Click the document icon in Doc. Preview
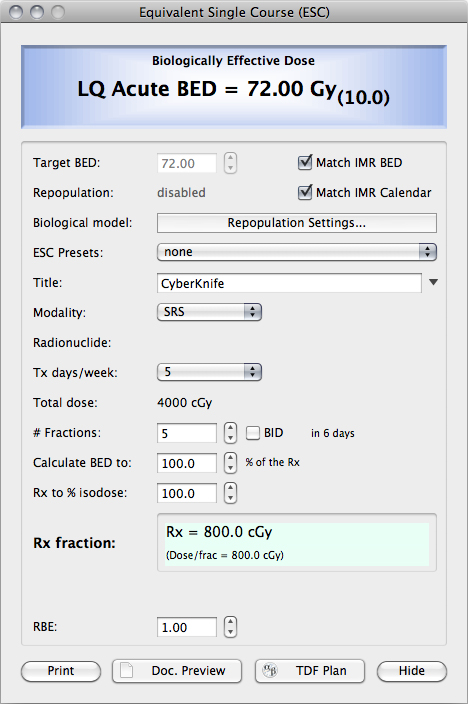468x704 pixels. coord(126,670)
